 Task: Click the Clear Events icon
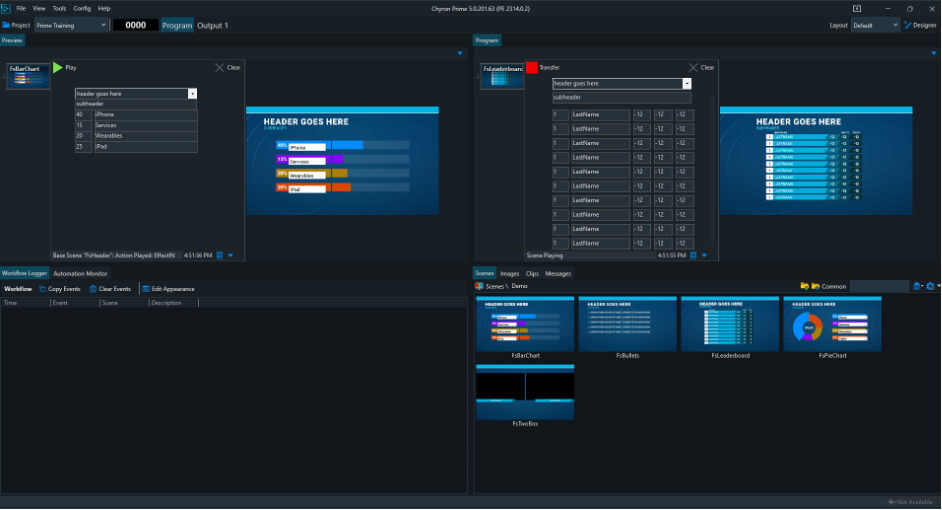point(93,289)
